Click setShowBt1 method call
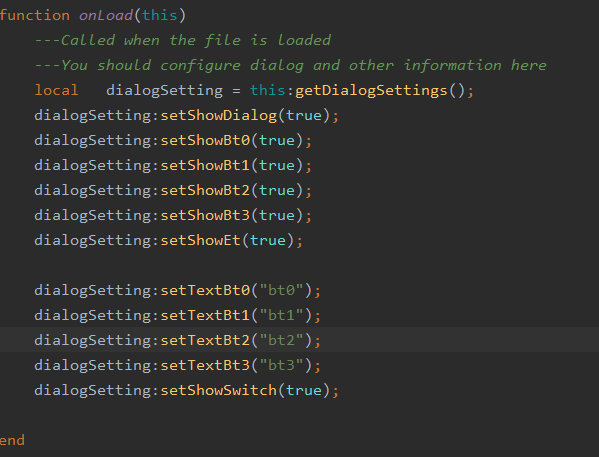This screenshot has width=599, height=457. (x=205, y=165)
